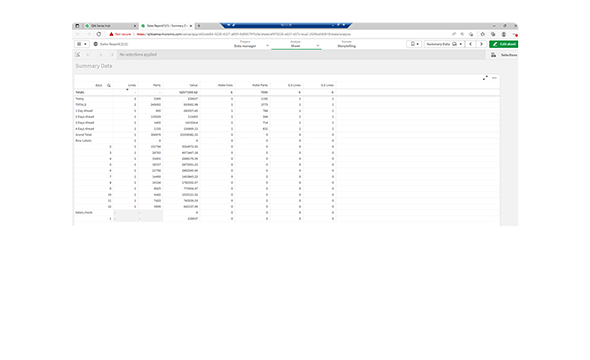The height and width of the screenshot is (360, 590).
Task: Open the selections tool icon
Action: [493, 55]
